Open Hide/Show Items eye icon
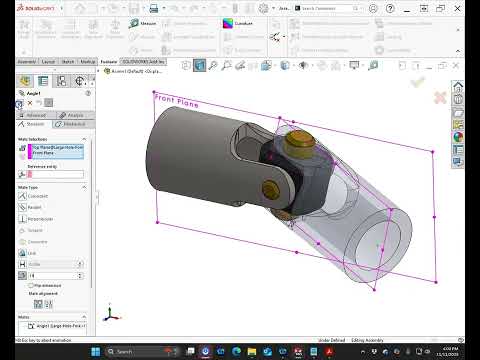The image size is (480, 360). (303, 66)
